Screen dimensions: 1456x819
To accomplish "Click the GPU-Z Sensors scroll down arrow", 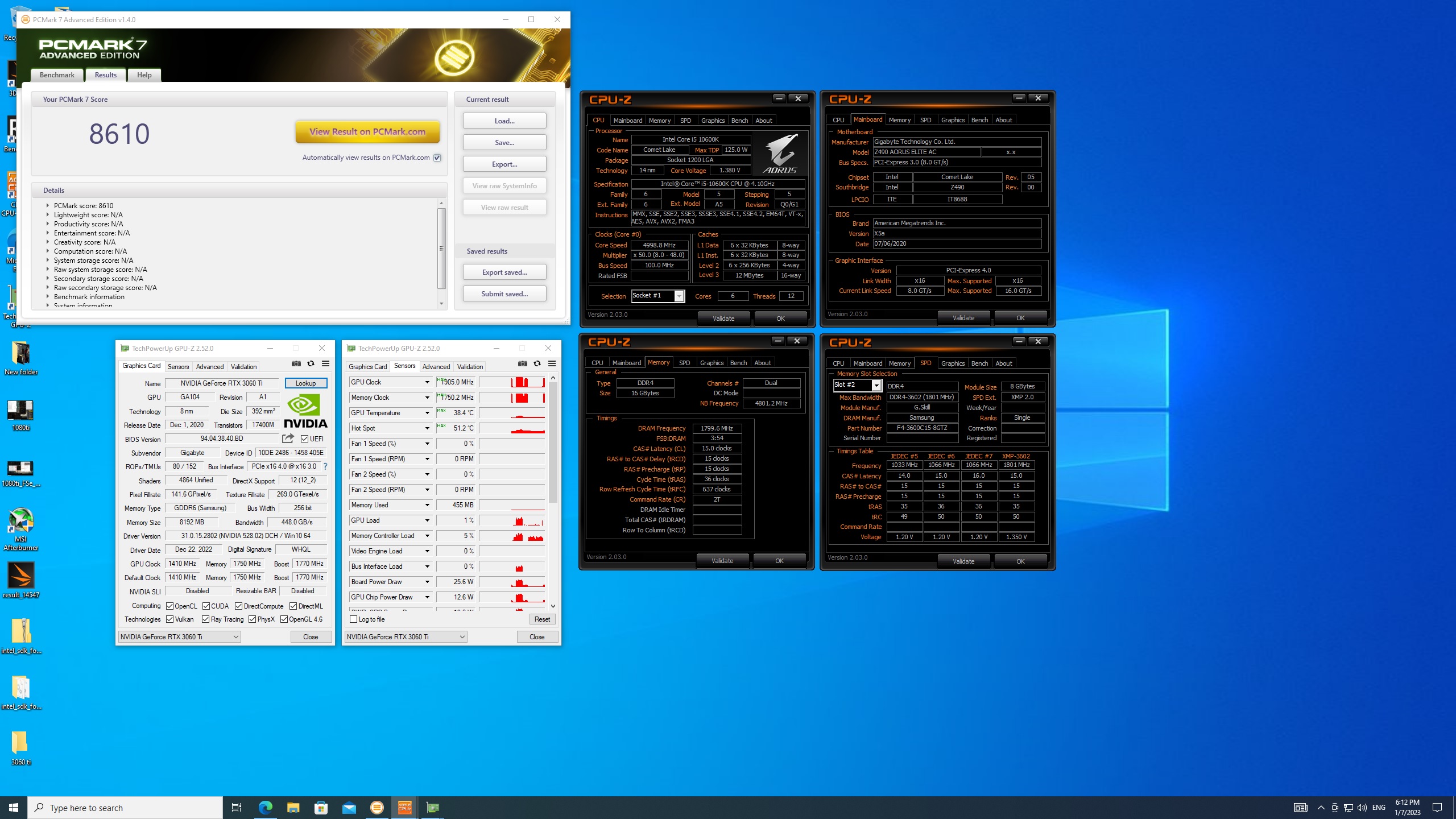I will click(x=553, y=606).
